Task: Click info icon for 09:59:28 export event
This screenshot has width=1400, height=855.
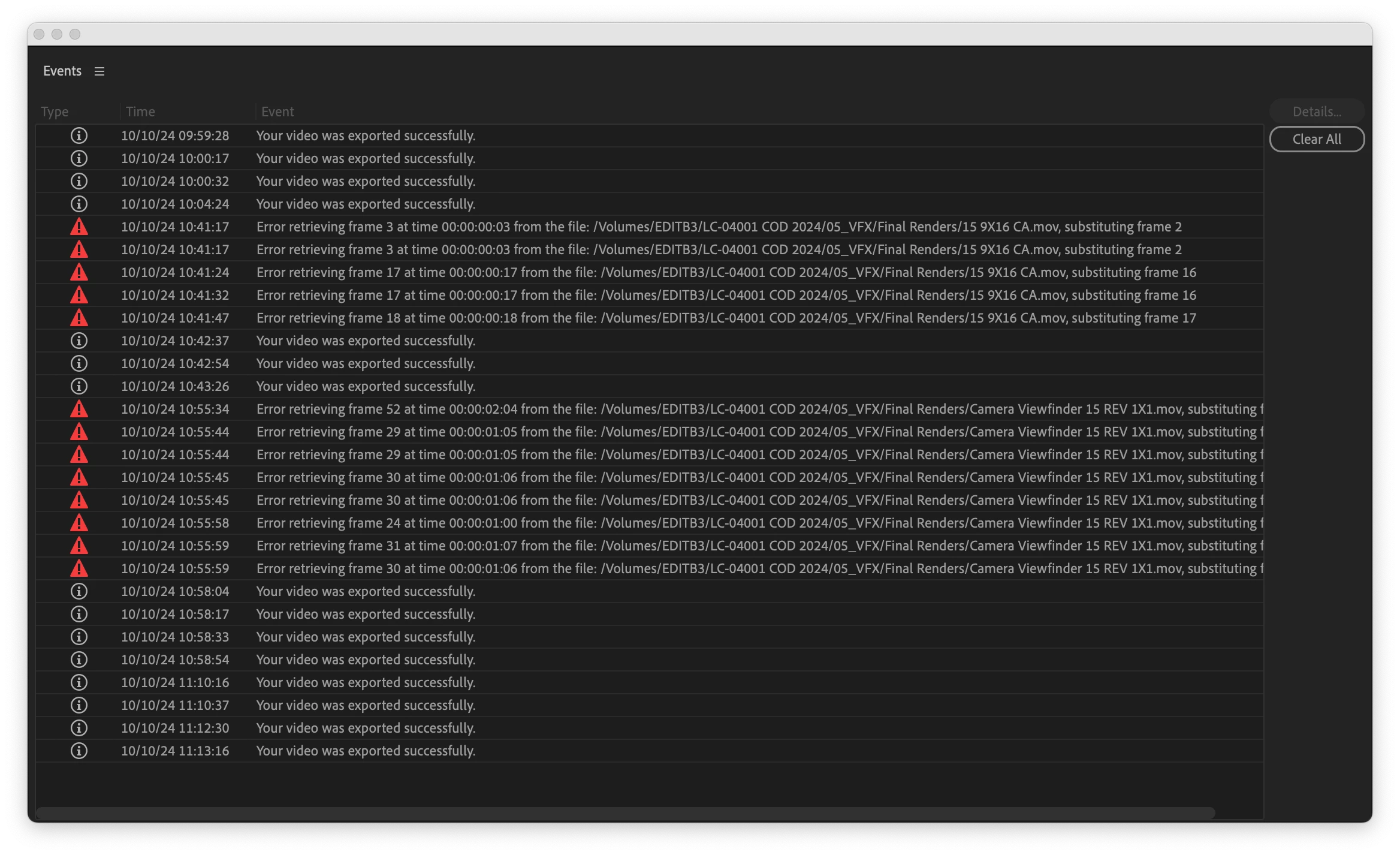Action: 79,136
